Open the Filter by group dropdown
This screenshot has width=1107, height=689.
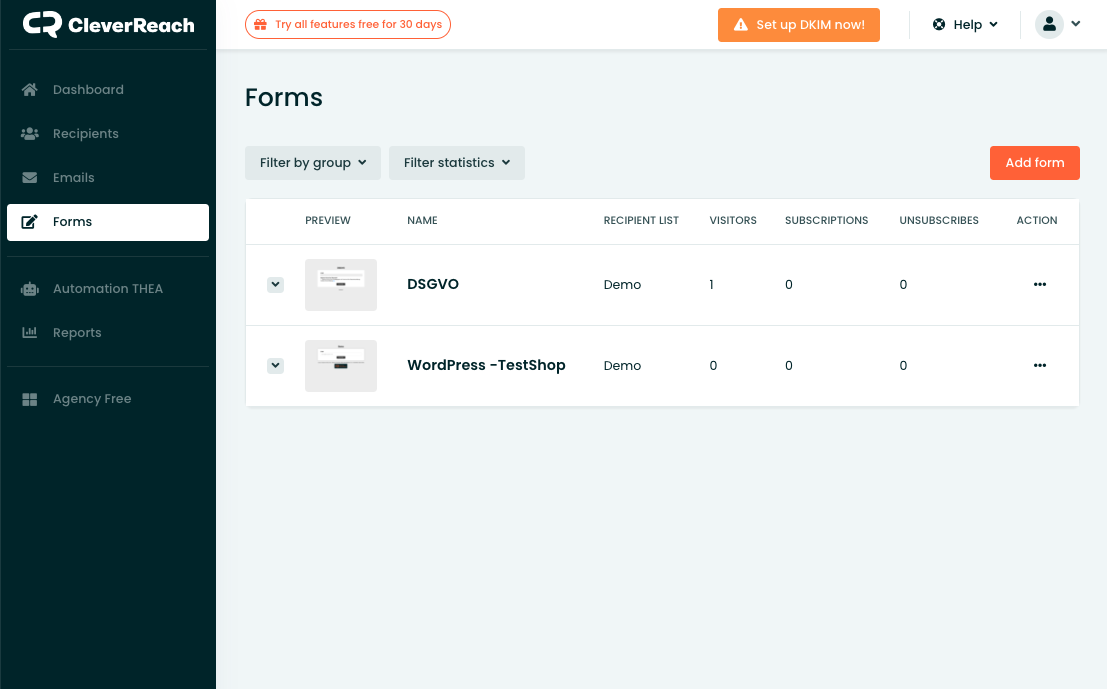pyautogui.click(x=313, y=163)
